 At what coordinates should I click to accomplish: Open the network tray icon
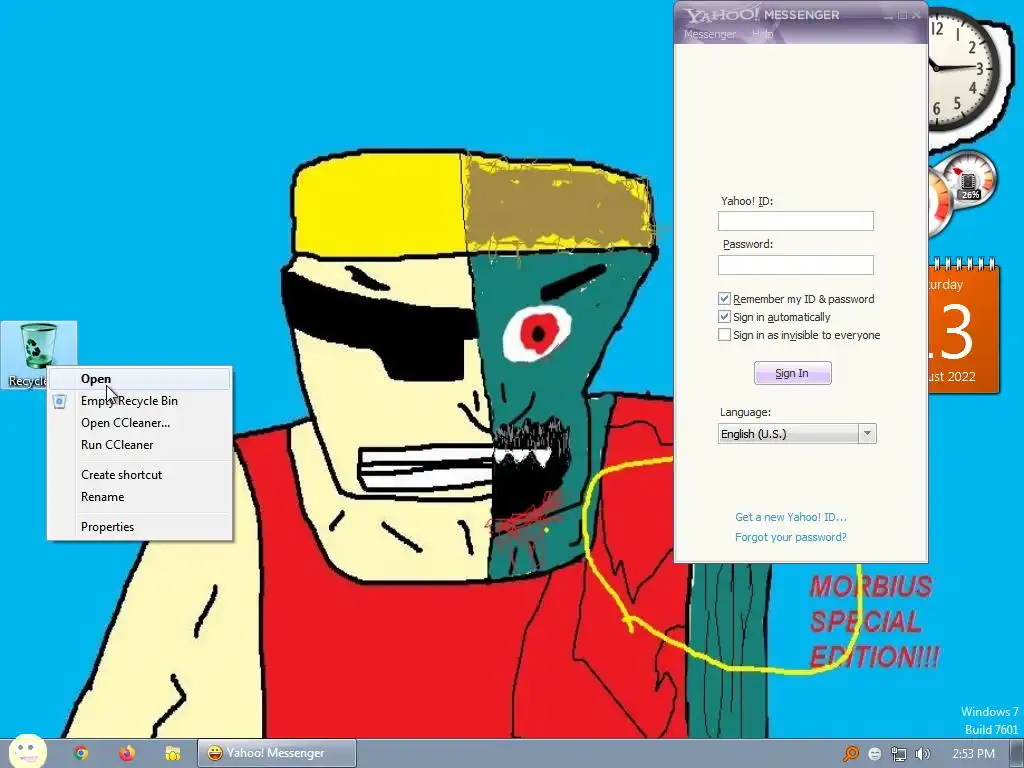[899, 754]
